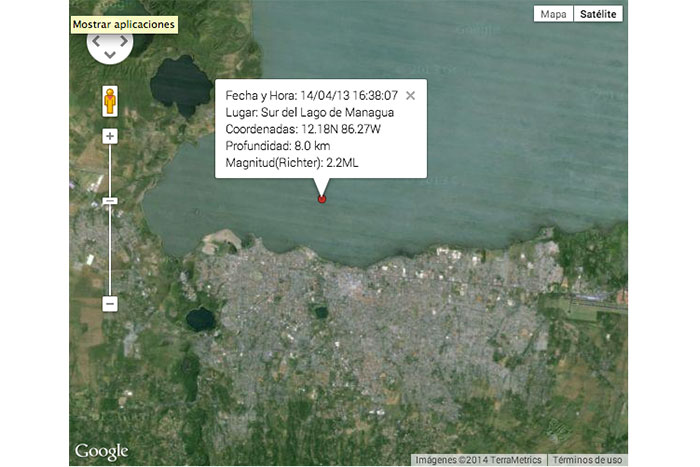The width and height of the screenshot is (700, 467).
Task: Zoom out with the minus button
Action: pyautogui.click(x=110, y=303)
